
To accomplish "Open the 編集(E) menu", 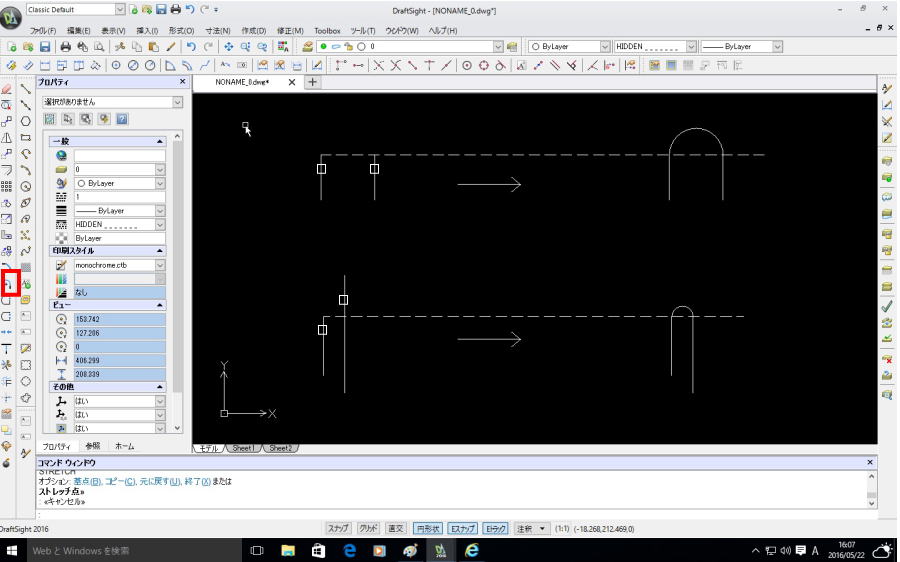I will pyautogui.click(x=79, y=30).
